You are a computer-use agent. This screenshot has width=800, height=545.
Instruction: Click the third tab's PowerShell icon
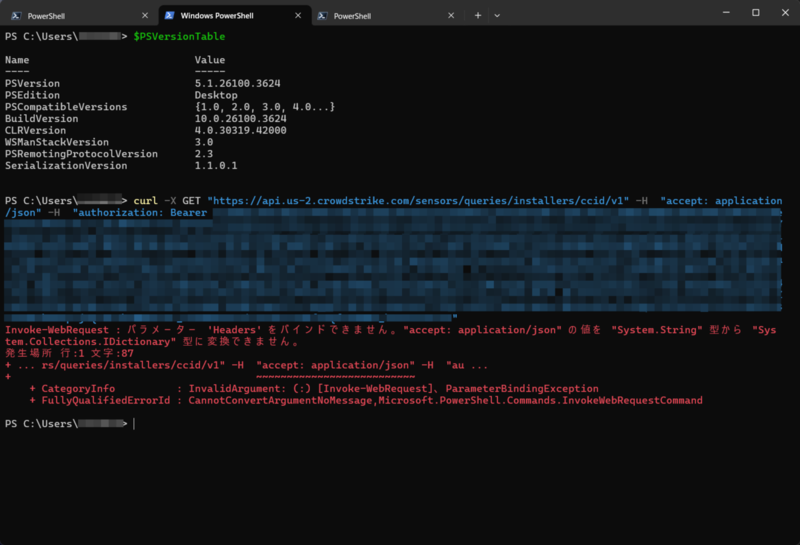click(x=322, y=16)
